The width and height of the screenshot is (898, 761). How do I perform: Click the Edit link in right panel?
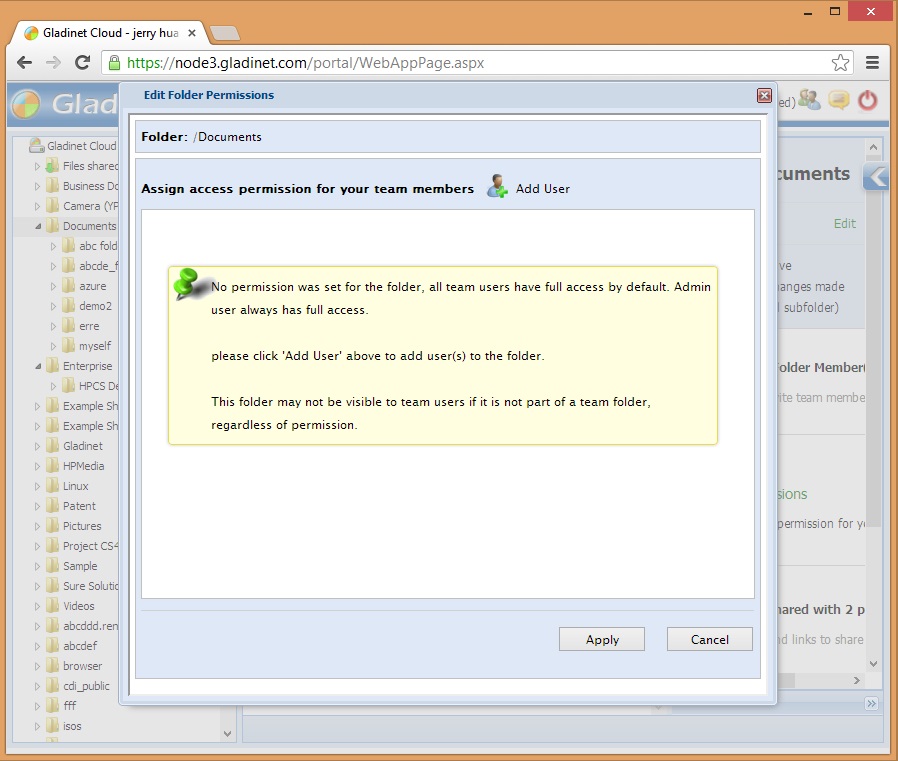tap(844, 224)
